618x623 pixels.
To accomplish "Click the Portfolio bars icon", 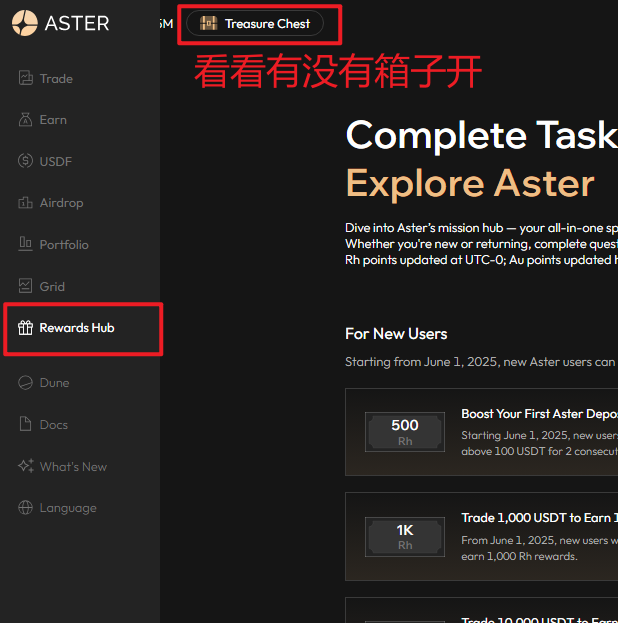I will tap(25, 244).
